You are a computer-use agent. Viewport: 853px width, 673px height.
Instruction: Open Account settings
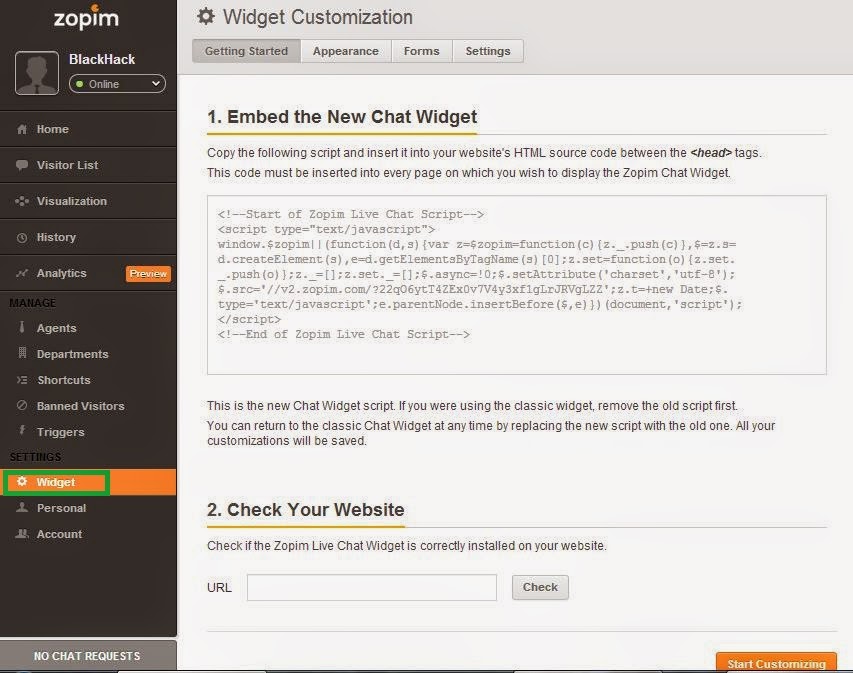88,534
